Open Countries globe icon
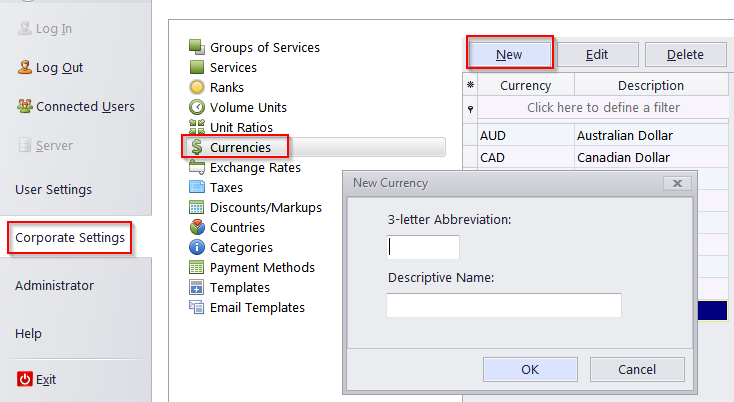Screen dimensions: 734x402 point(197,227)
